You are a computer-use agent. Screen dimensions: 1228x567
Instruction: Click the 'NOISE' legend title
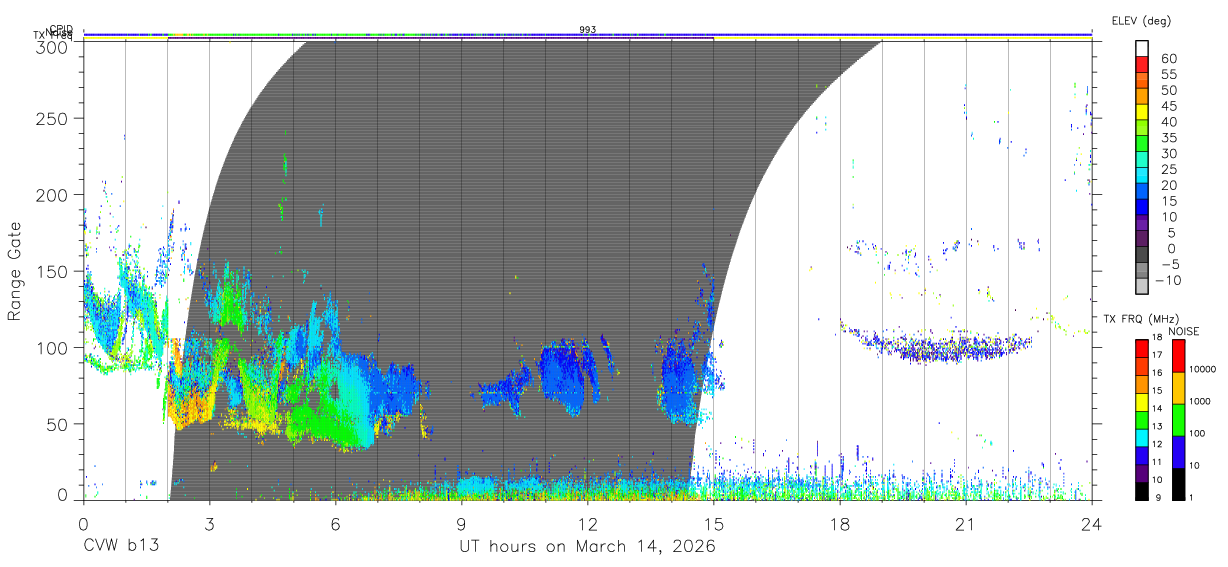pos(1185,331)
